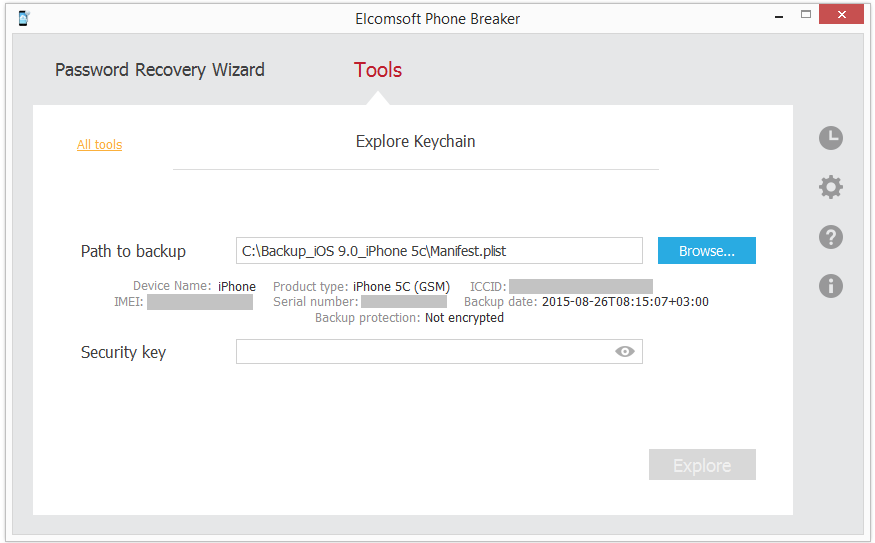This screenshot has width=875, height=543.
Task: Open the history clock icon in the sidebar
Action: pos(830,139)
